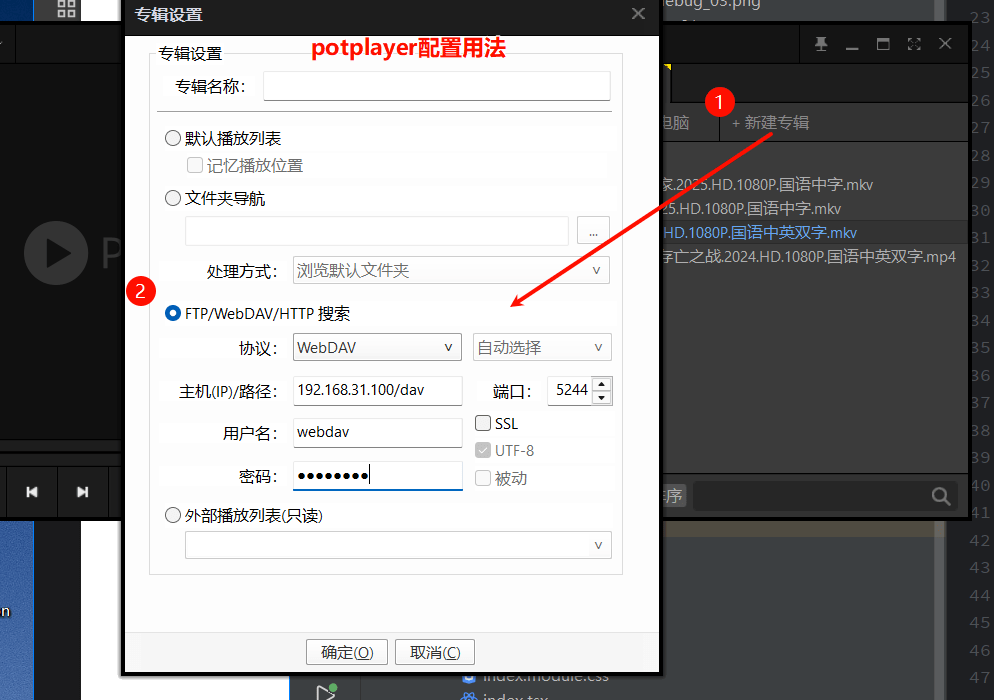Select the FTP/WebDAV/HTTP 搜索 radio button

[x=172, y=313]
